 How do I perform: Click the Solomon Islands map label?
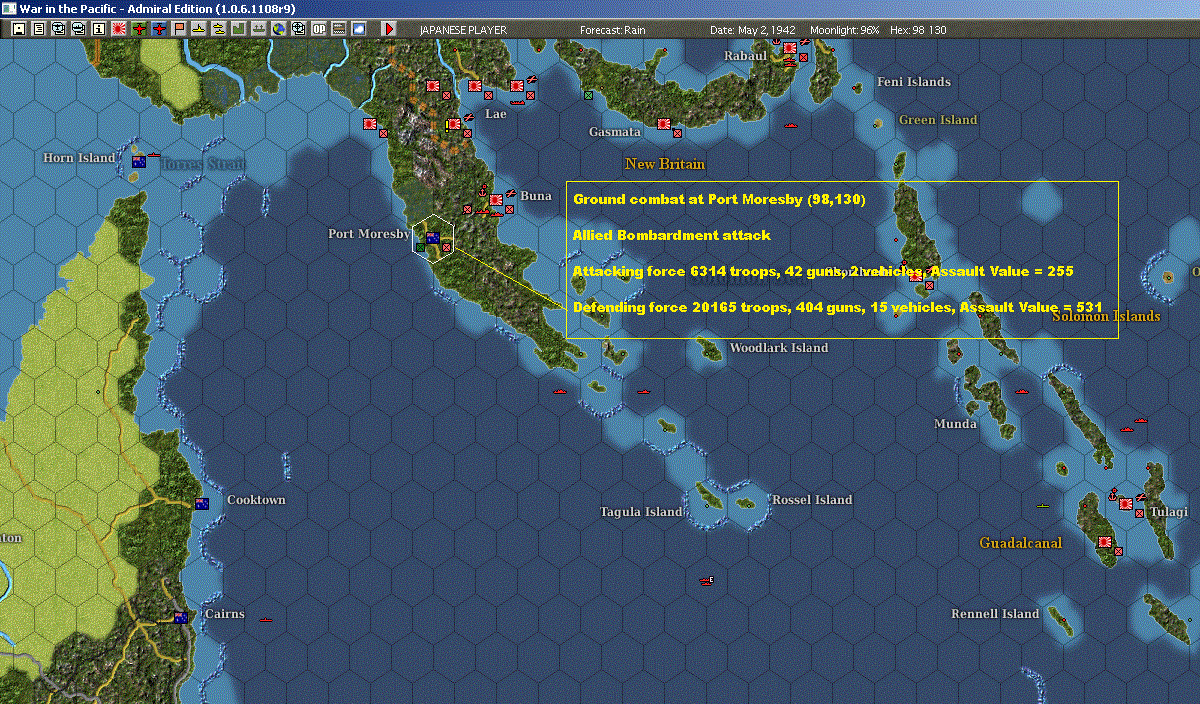[1106, 316]
